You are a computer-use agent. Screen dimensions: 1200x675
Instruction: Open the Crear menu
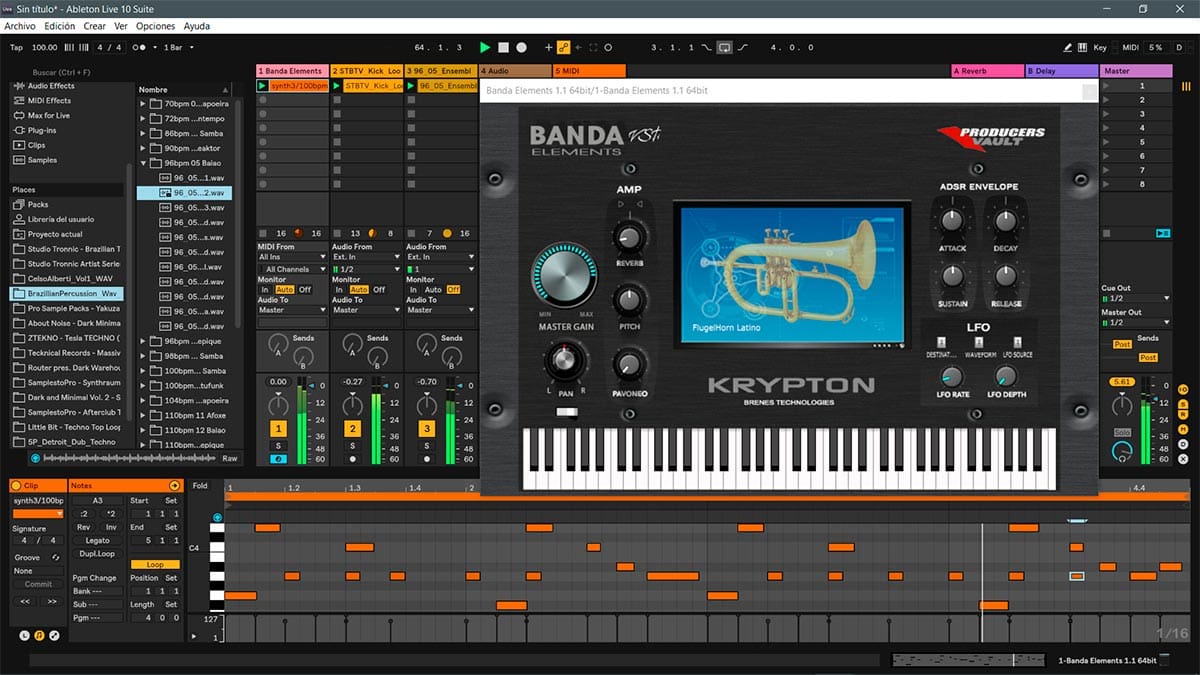pos(95,26)
